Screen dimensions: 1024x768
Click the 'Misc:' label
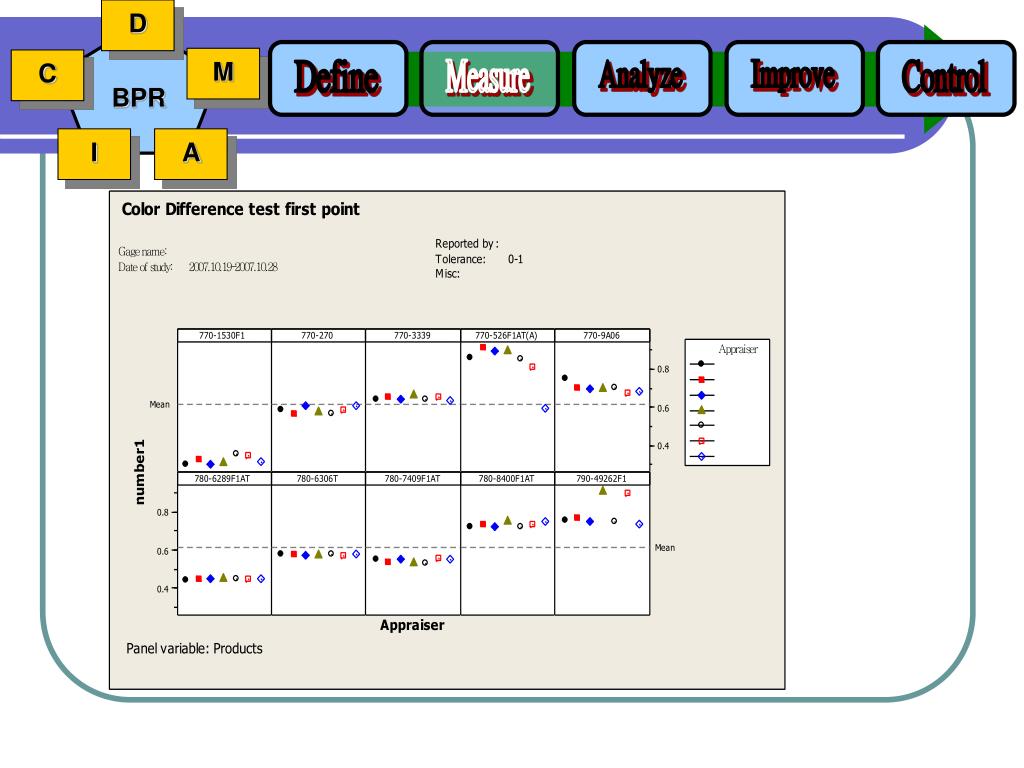[x=447, y=274]
